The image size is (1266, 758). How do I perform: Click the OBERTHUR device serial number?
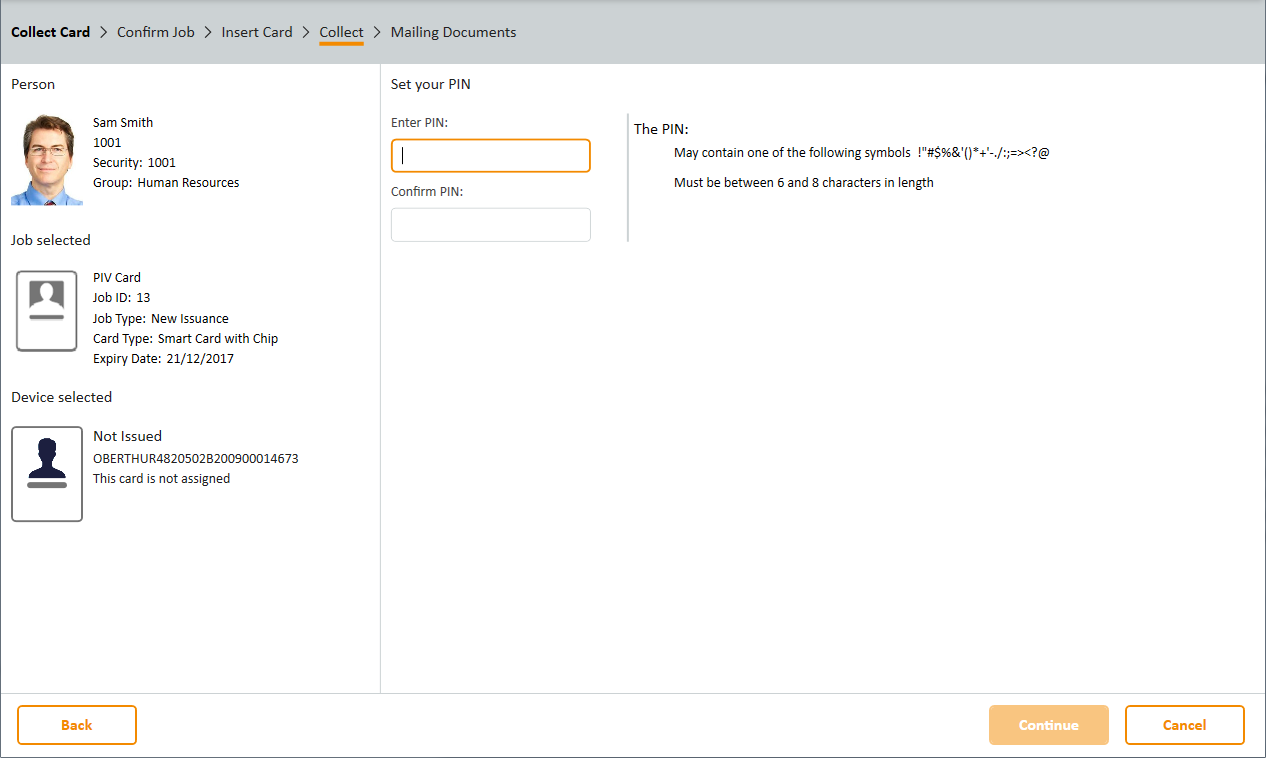click(x=196, y=459)
